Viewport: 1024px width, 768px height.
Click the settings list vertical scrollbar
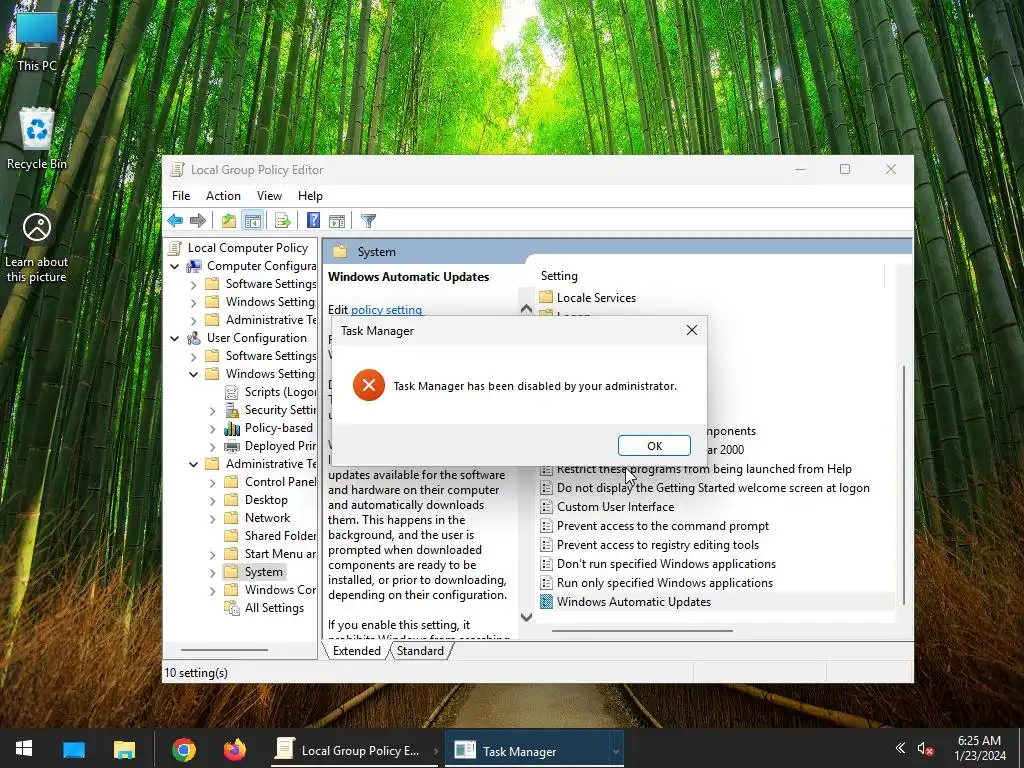point(904,485)
